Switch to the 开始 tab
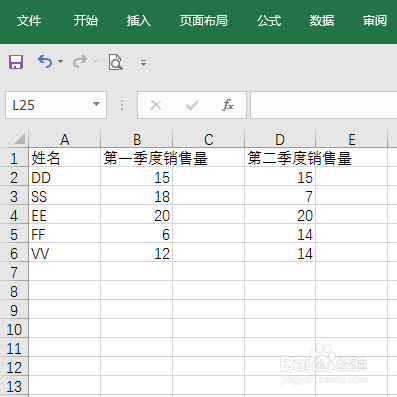This screenshot has height=397, width=397. click(x=86, y=21)
